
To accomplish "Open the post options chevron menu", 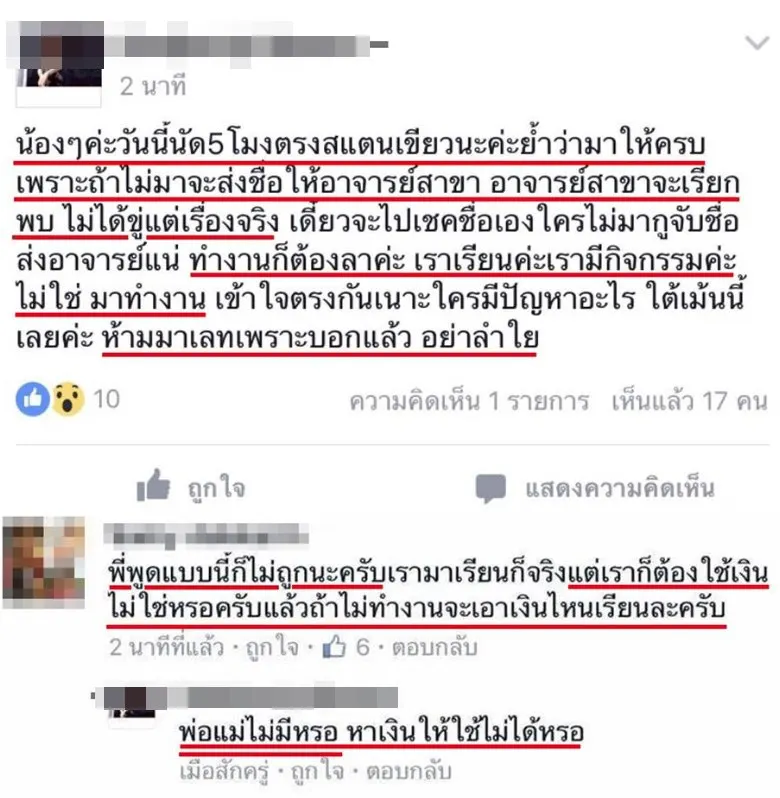I will (757, 43).
